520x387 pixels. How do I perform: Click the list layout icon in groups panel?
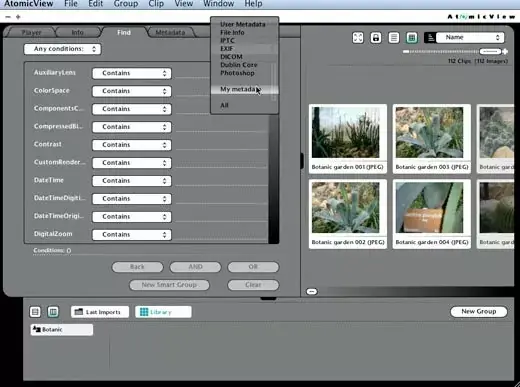click(35, 312)
